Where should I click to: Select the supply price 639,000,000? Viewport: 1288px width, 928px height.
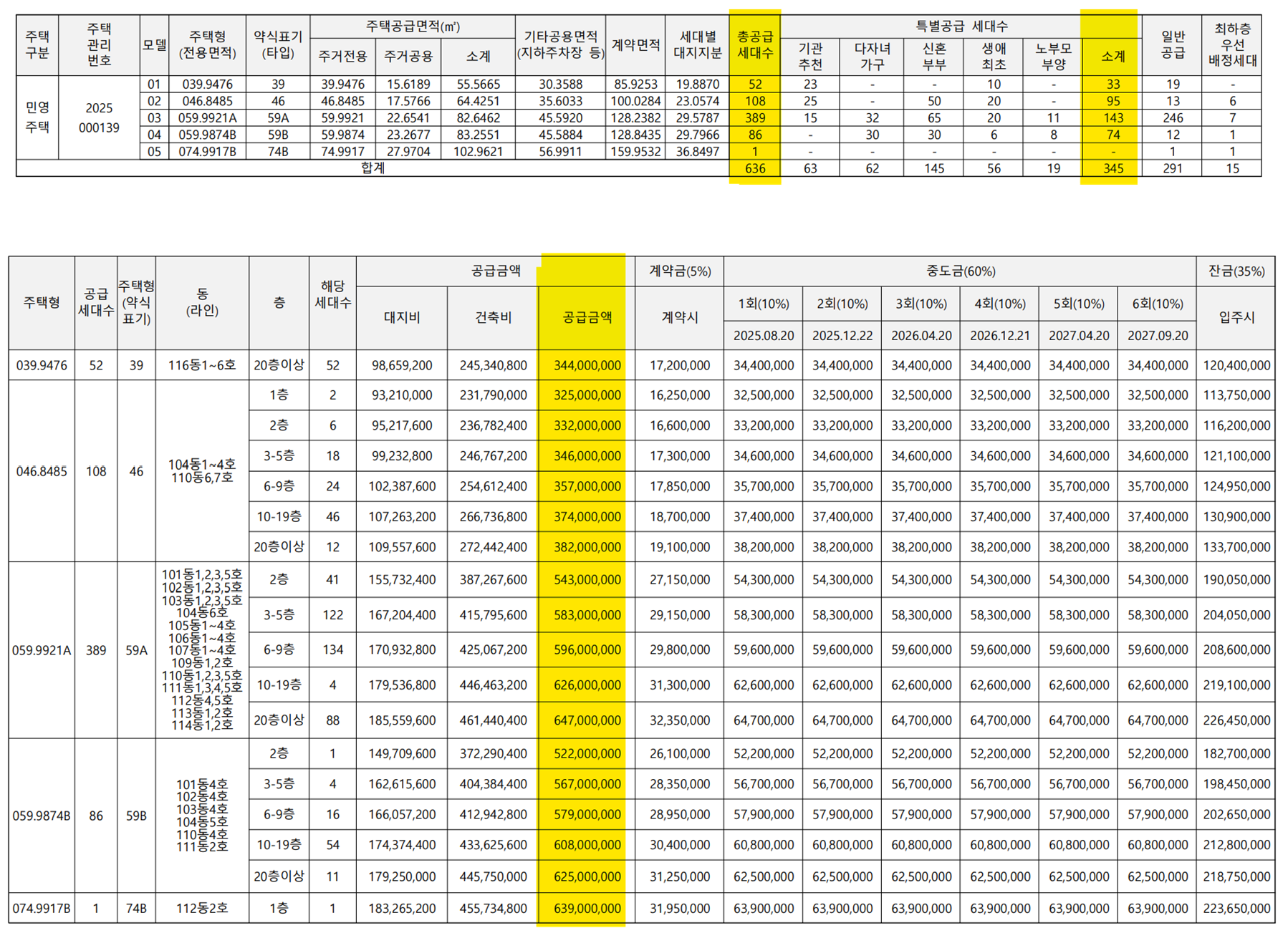coord(587,908)
